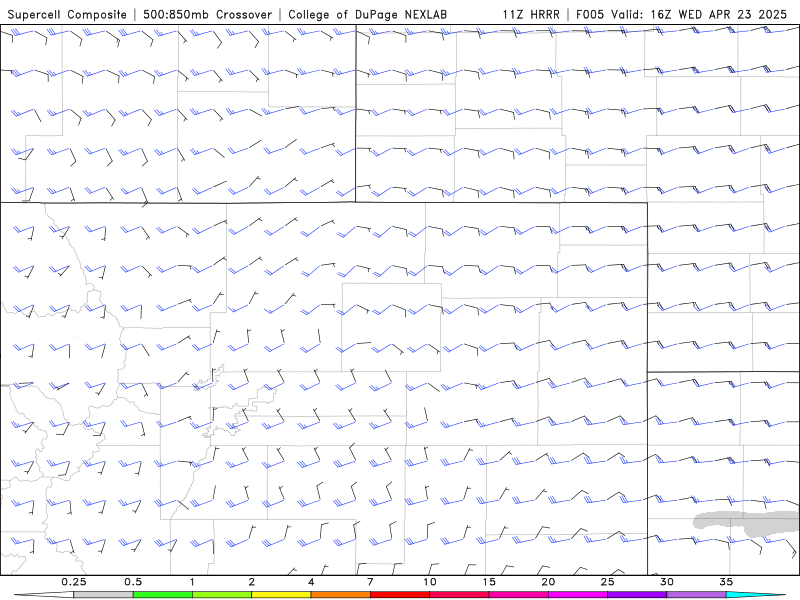Click the "2" legend value

click(252, 582)
